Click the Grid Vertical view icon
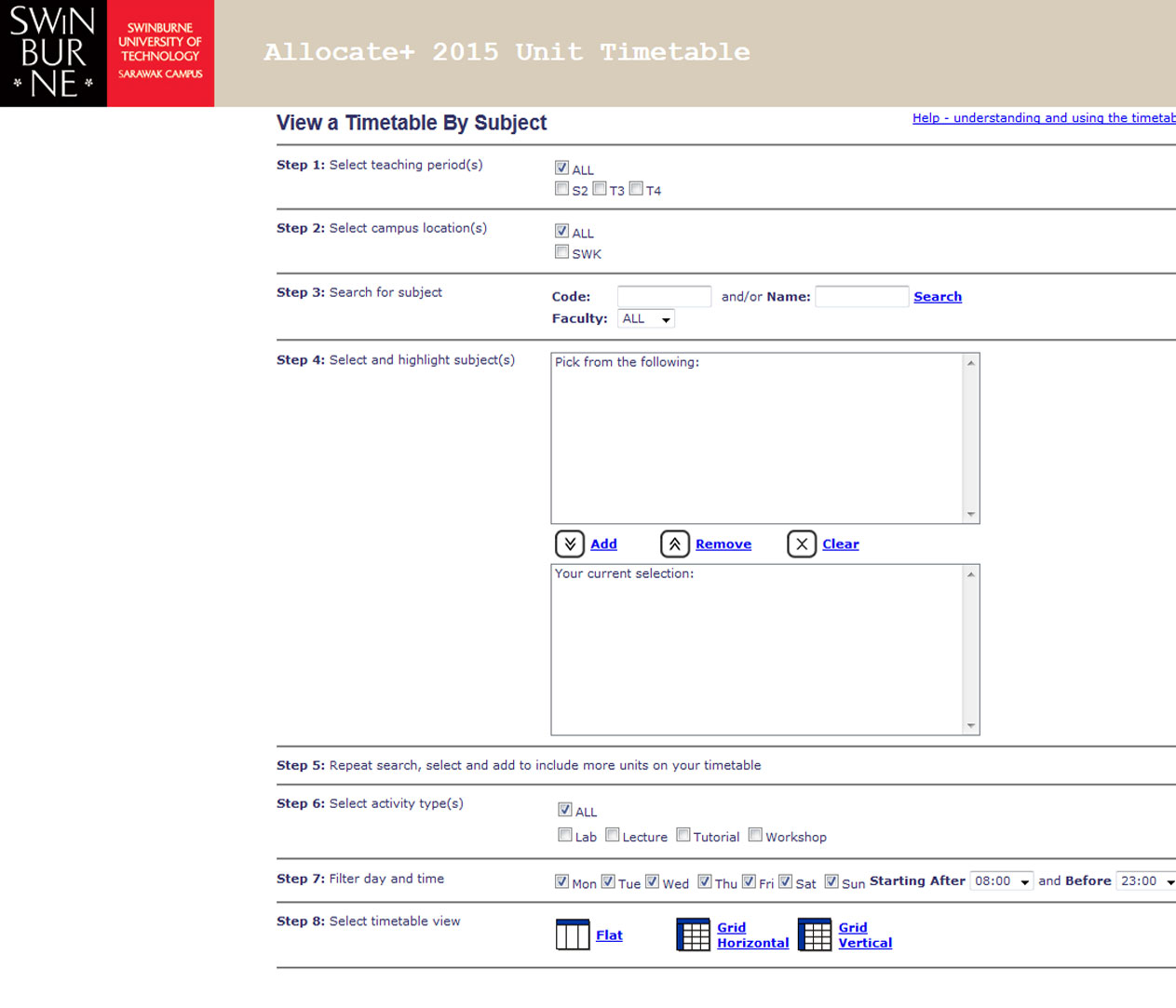The width and height of the screenshot is (1176, 1008). tap(815, 934)
